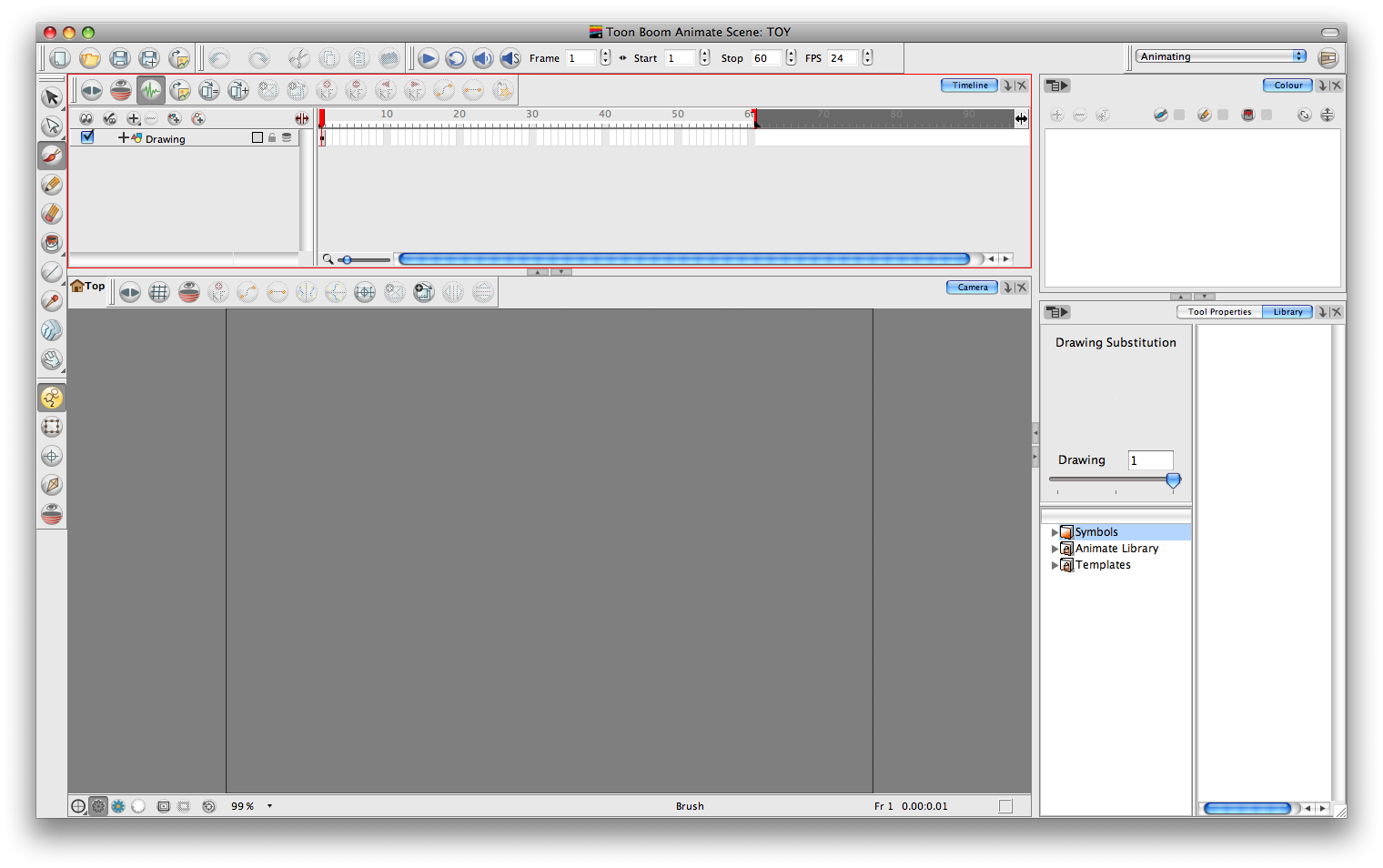Image resolution: width=1383 pixels, height=868 pixels.
Task: Toggle the sound waveform button in timeline toolbar
Action: click(x=151, y=90)
